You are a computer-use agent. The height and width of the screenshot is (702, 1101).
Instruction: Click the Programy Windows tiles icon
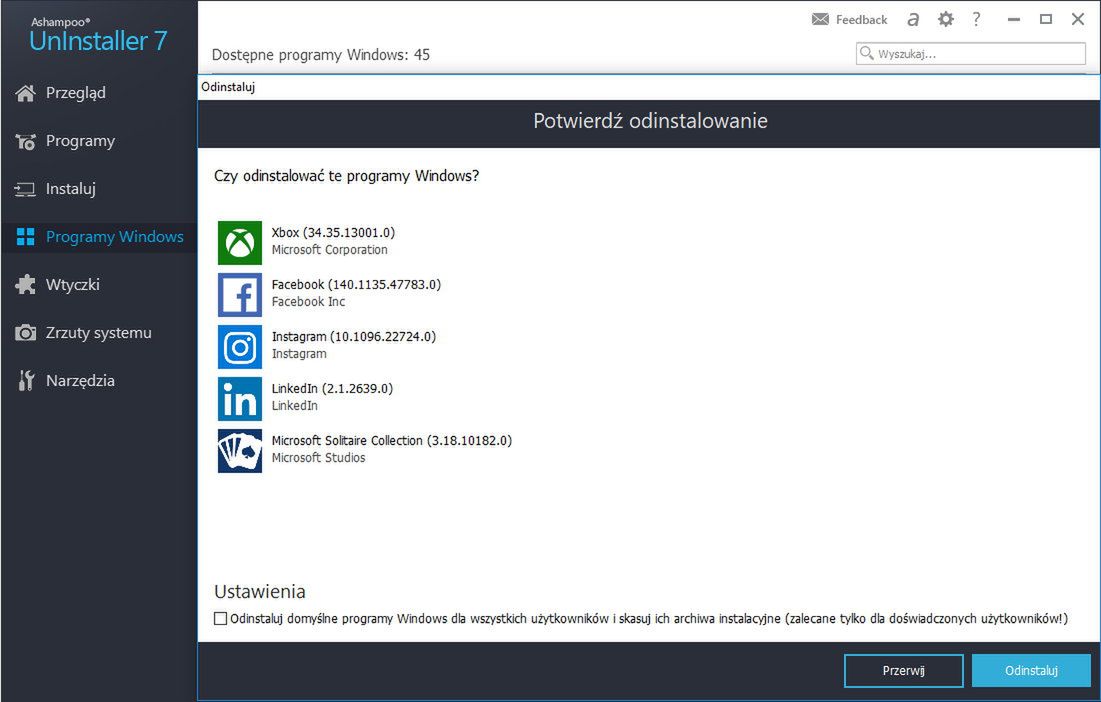(25, 237)
